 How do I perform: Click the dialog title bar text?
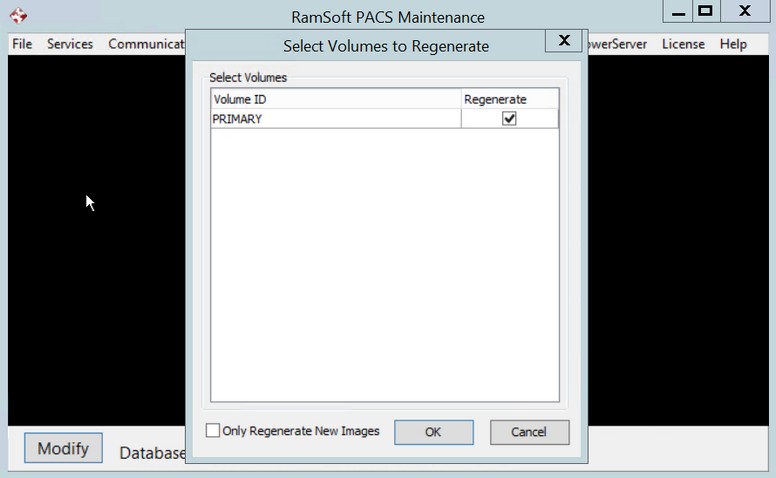click(x=386, y=46)
